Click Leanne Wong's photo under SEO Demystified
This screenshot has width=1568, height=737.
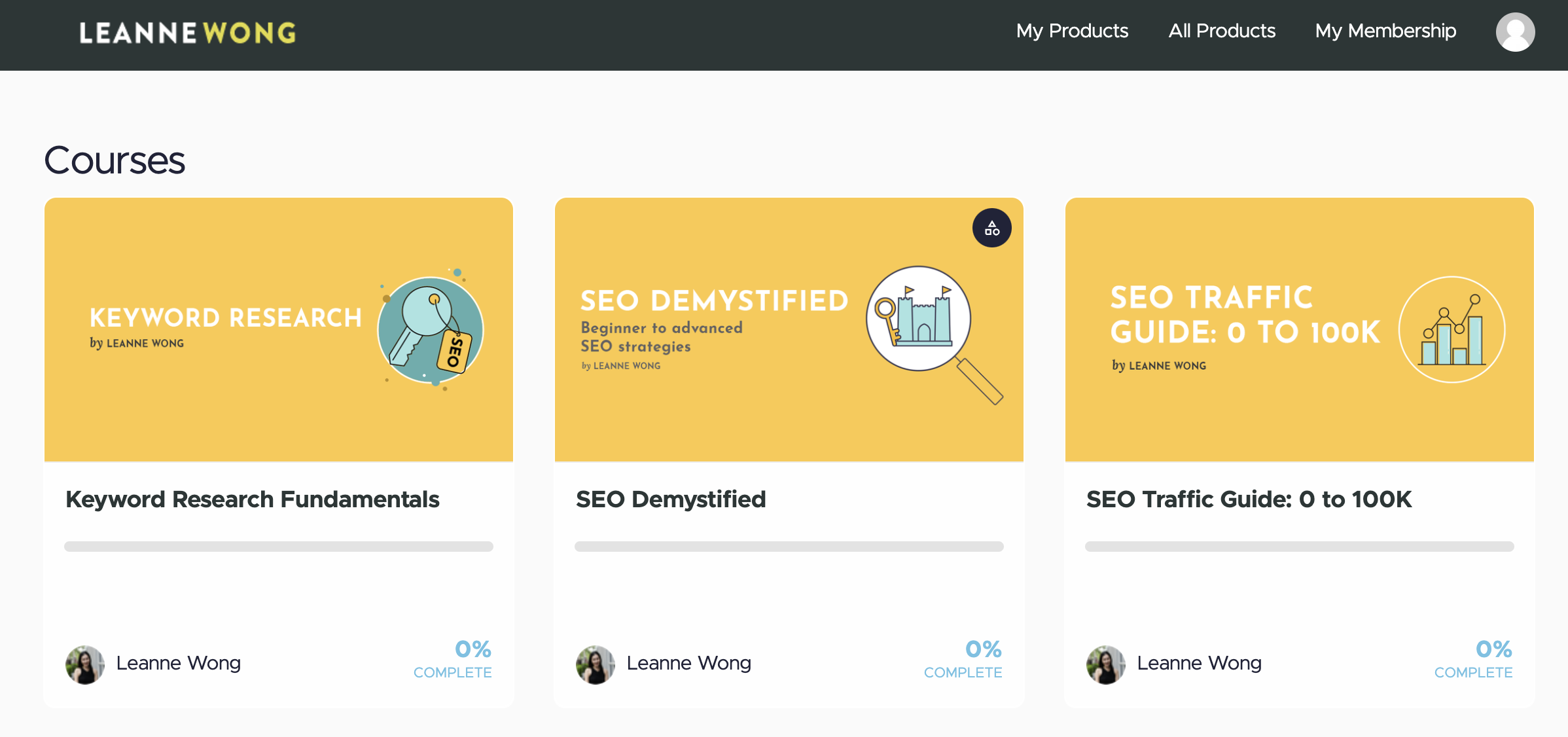point(596,664)
